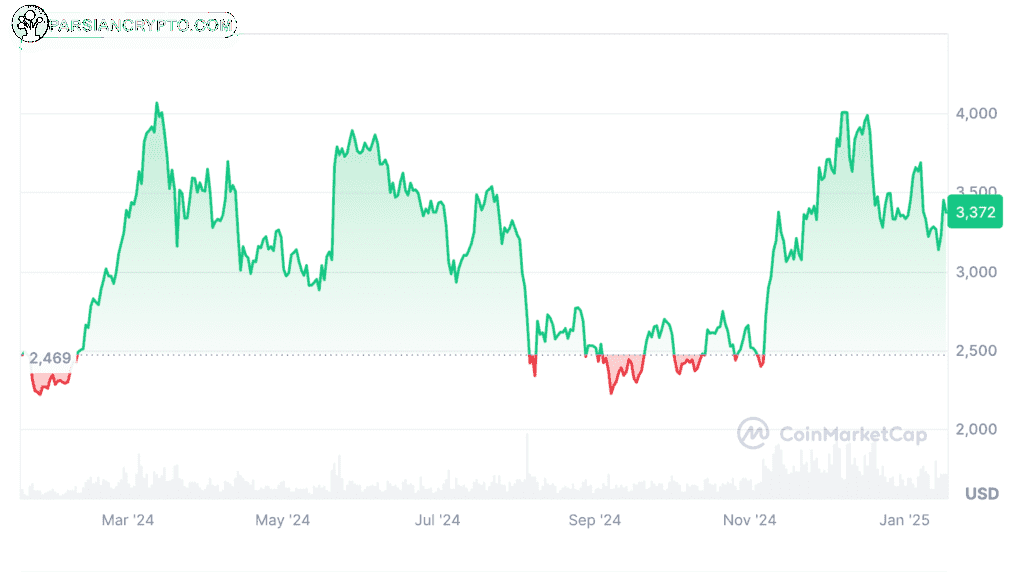
Task: Click the CoinMarketCap watermark text
Action: (853, 434)
